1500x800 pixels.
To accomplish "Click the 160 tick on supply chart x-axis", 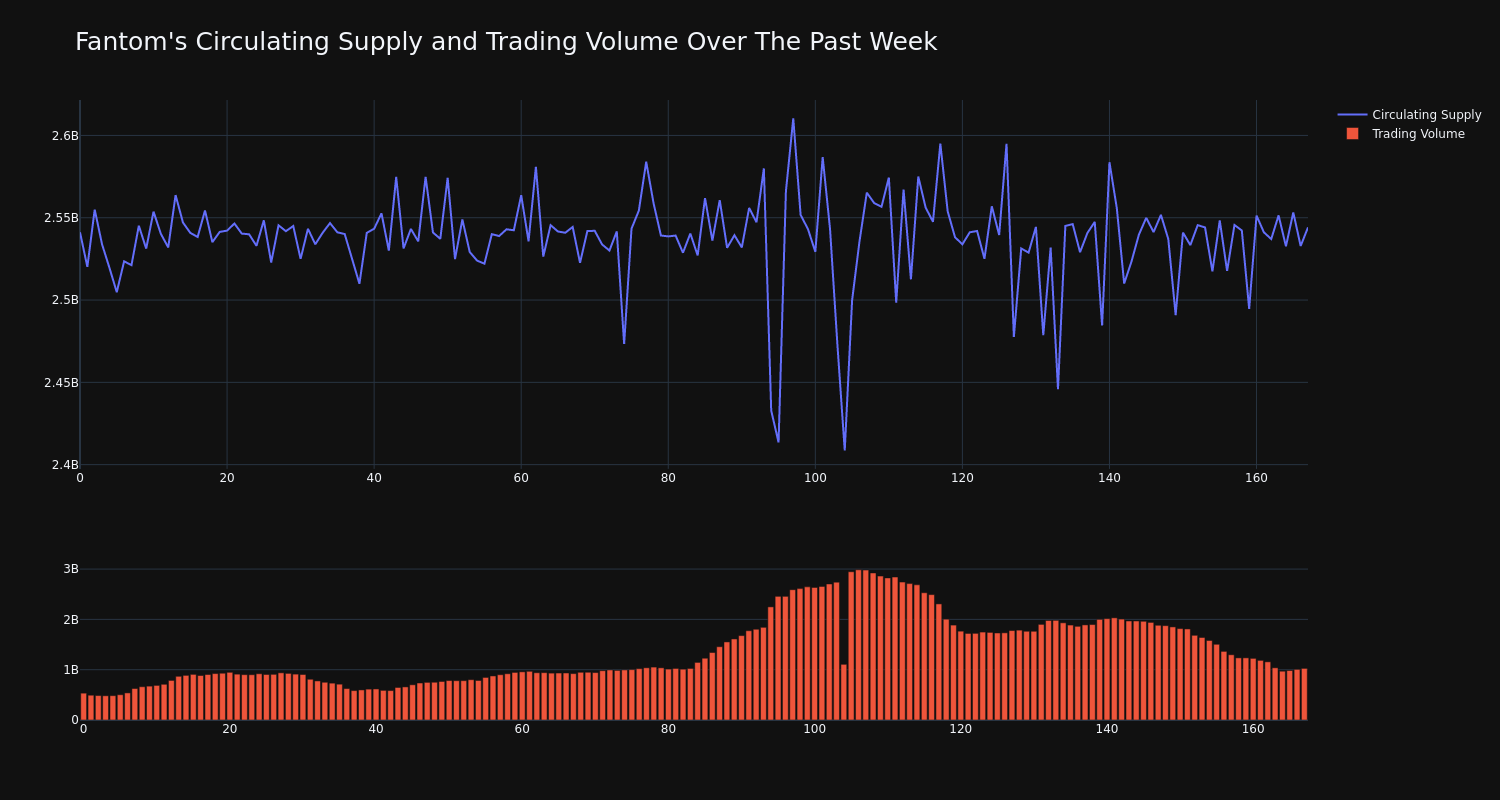I will pos(1256,478).
